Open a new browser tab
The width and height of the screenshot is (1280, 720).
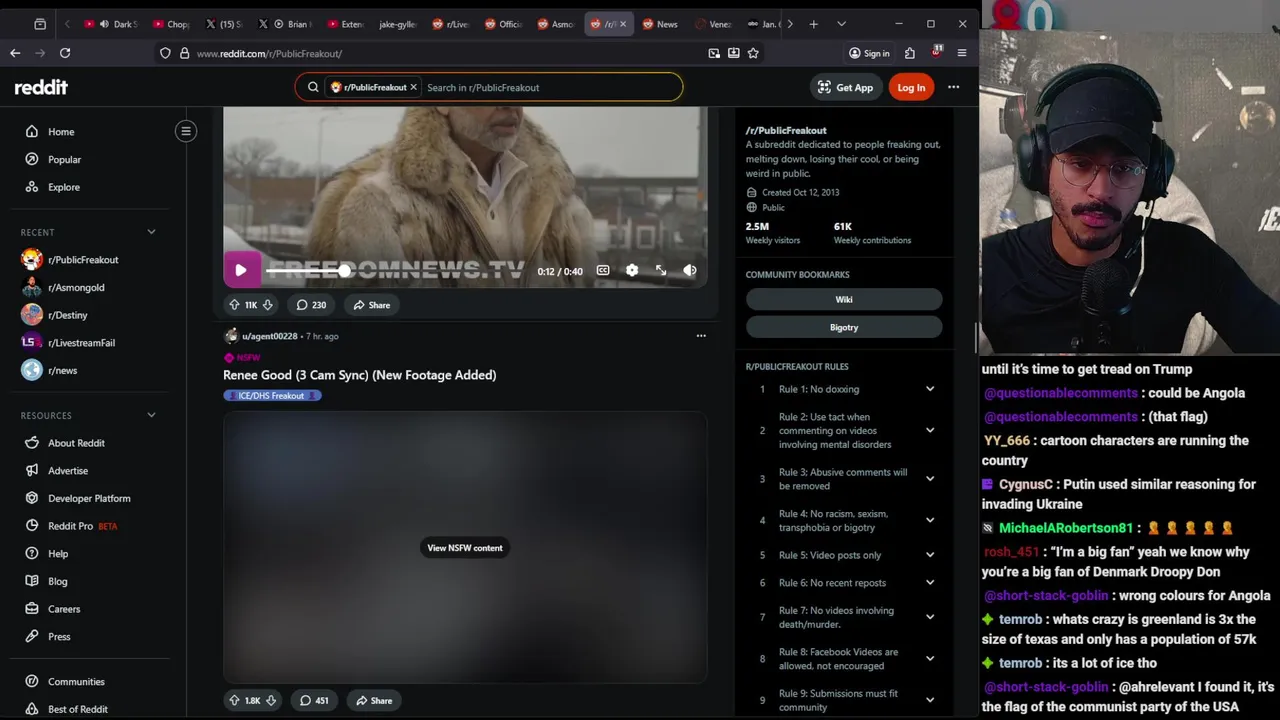click(813, 24)
